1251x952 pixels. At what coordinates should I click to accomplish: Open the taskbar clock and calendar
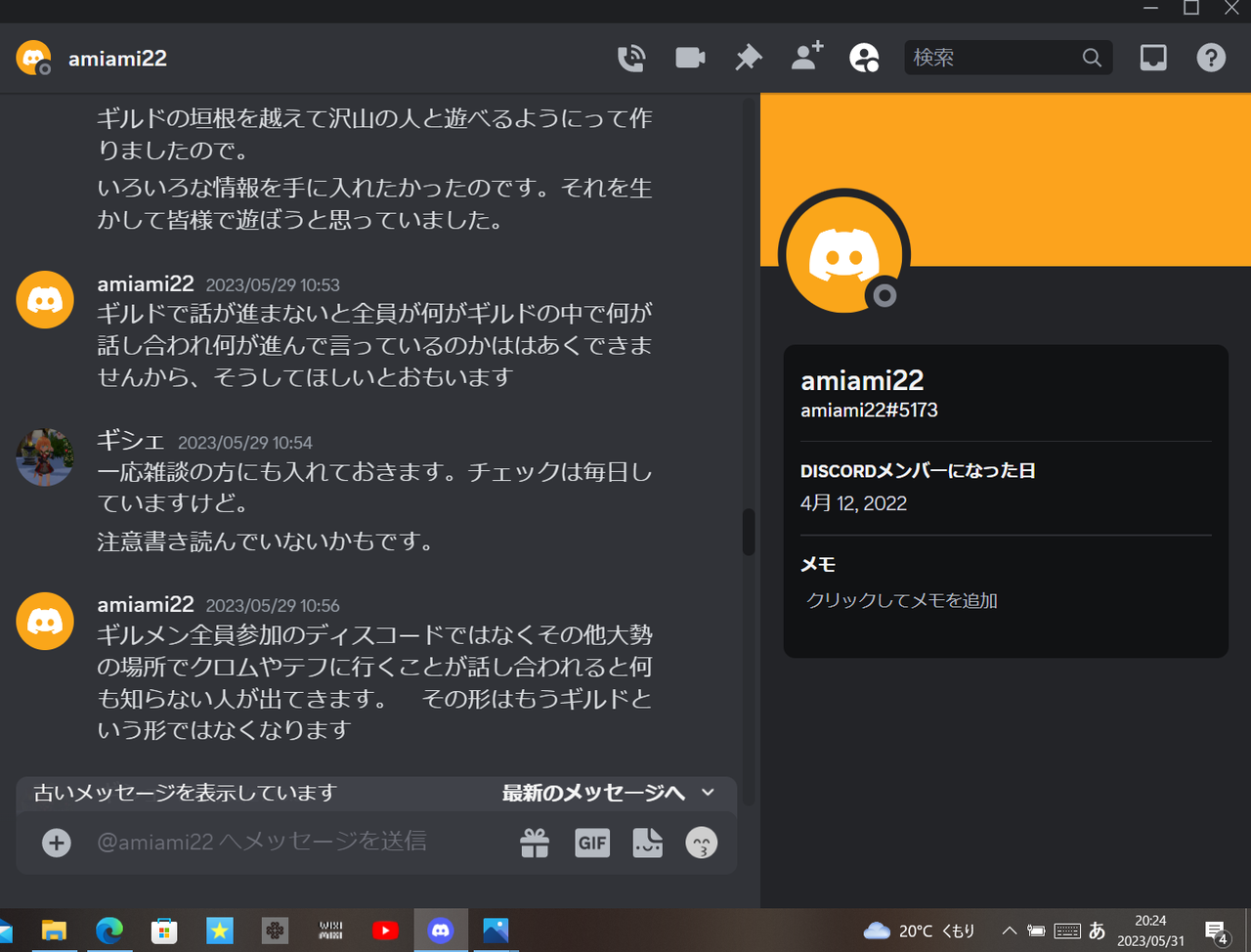click(1150, 930)
